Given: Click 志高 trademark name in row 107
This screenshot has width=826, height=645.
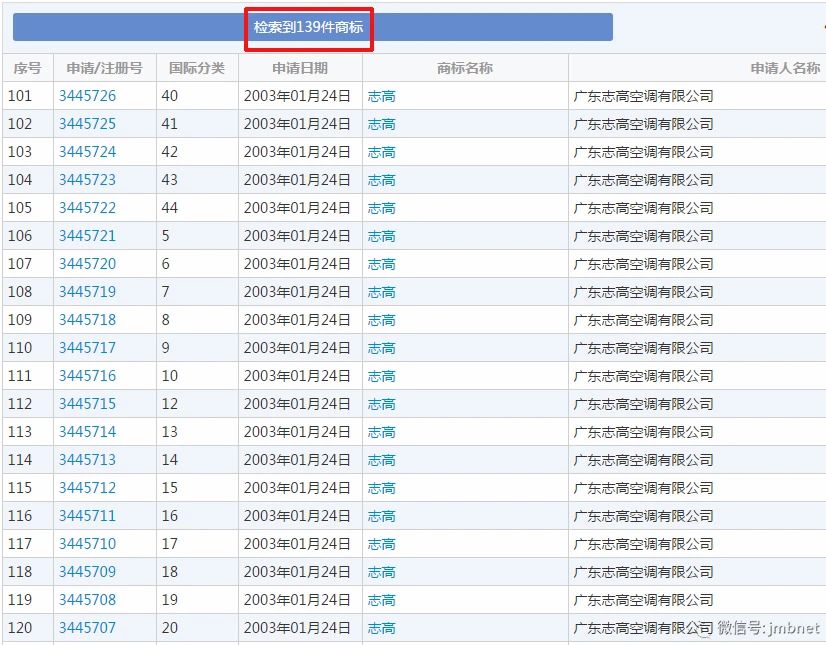Looking at the screenshot, I should pos(381,263).
